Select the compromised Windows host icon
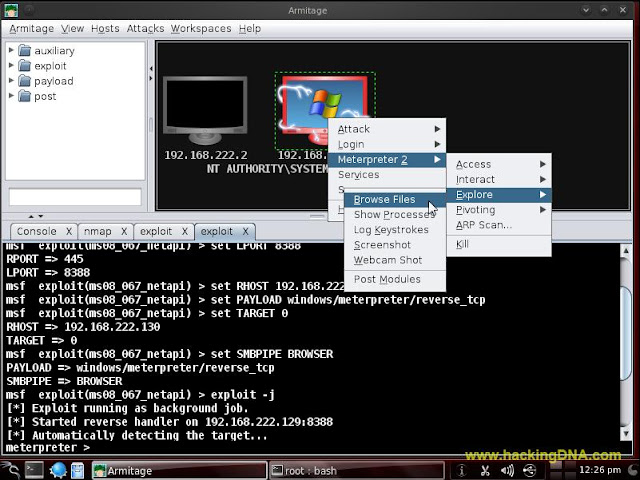 [324, 108]
